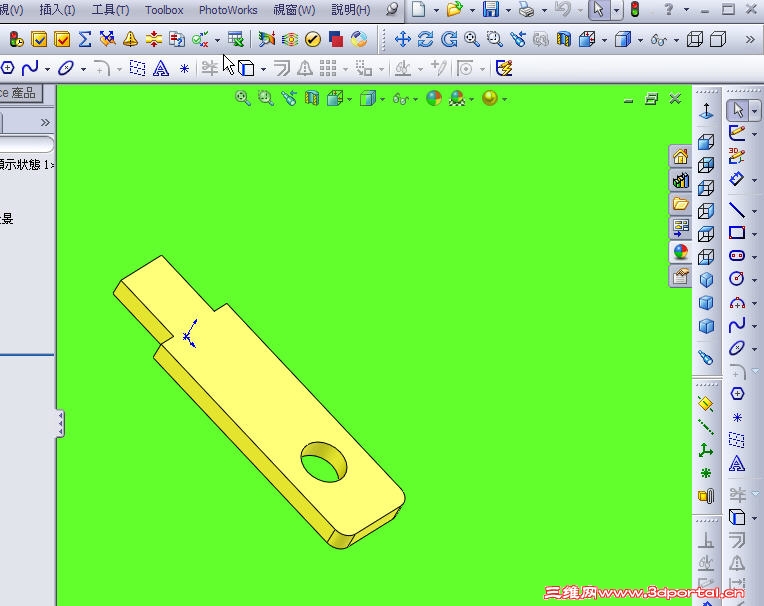Image resolution: width=764 pixels, height=606 pixels.
Task: Open the Help question mark dropdown
Action: click(687, 10)
